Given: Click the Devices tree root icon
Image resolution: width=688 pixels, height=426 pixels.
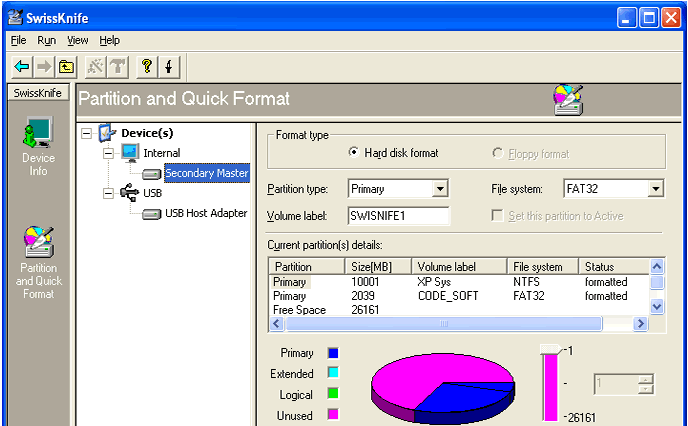Looking at the screenshot, I should point(107,133).
